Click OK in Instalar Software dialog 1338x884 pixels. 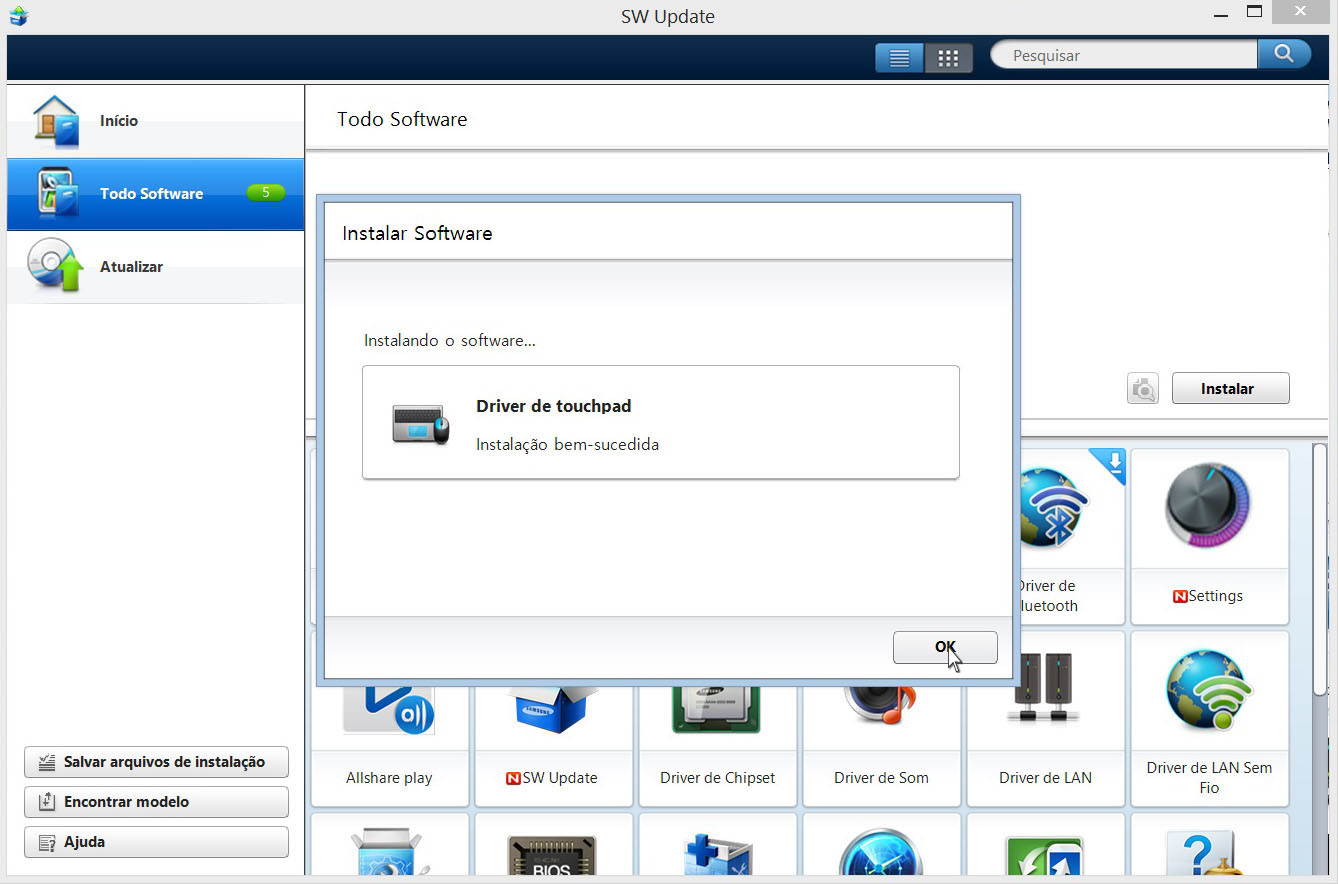coord(945,647)
